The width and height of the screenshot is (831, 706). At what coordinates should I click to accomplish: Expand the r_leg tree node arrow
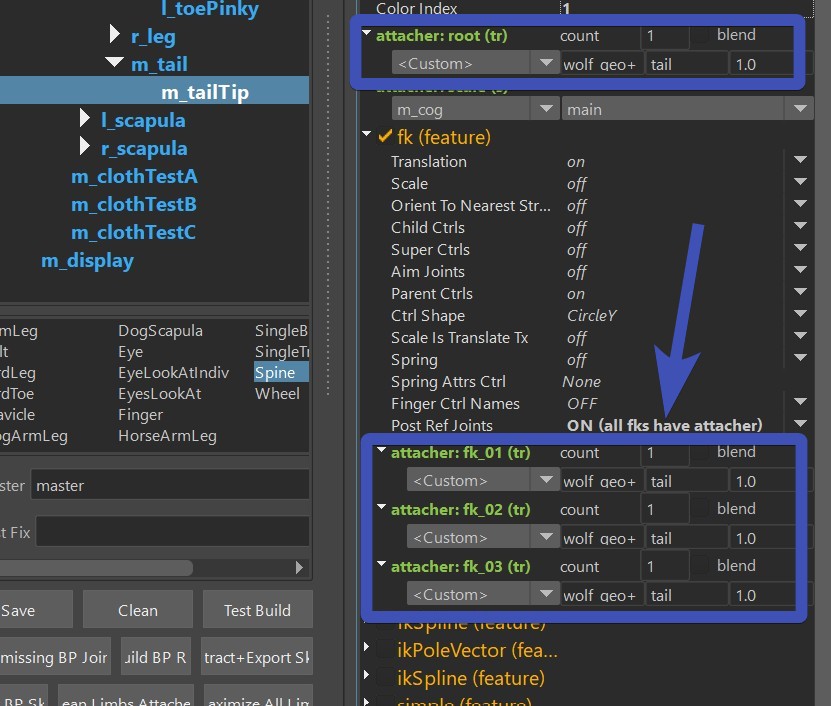114,34
